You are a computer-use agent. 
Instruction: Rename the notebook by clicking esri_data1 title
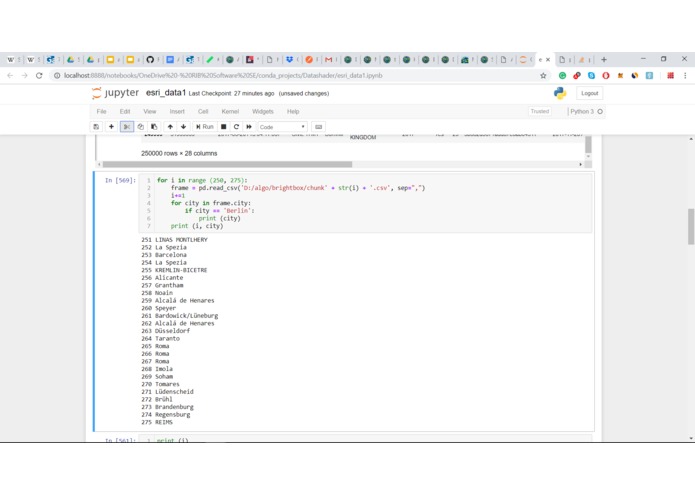pyautogui.click(x=166, y=93)
